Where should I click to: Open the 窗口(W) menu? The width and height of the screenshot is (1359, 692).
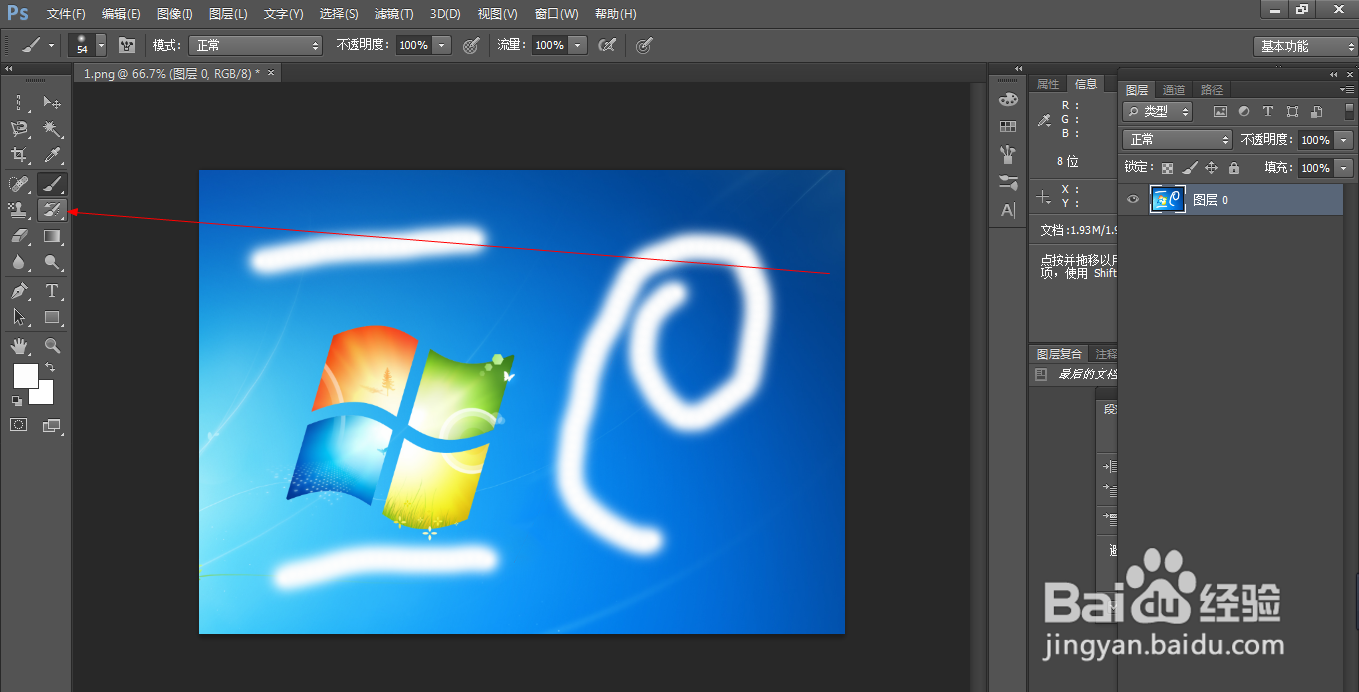[x=557, y=14]
